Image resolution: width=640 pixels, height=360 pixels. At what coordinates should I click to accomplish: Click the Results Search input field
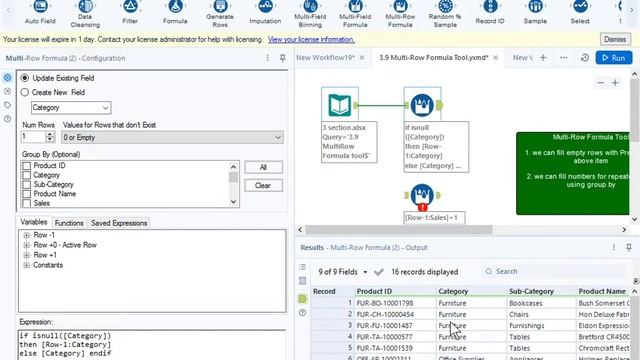point(553,271)
